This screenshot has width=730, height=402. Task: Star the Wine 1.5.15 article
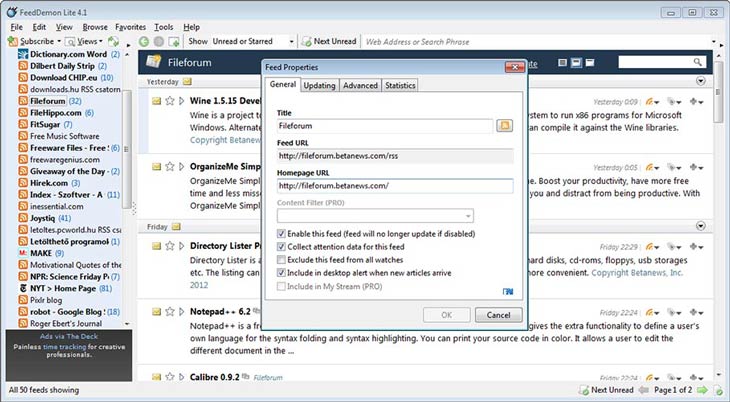click(x=170, y=101)
